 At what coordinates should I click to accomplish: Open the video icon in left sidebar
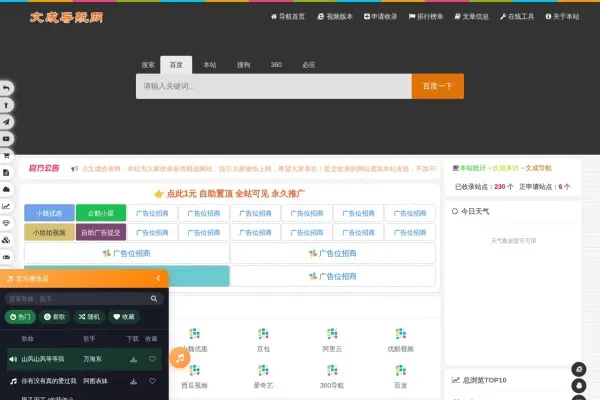6,139
